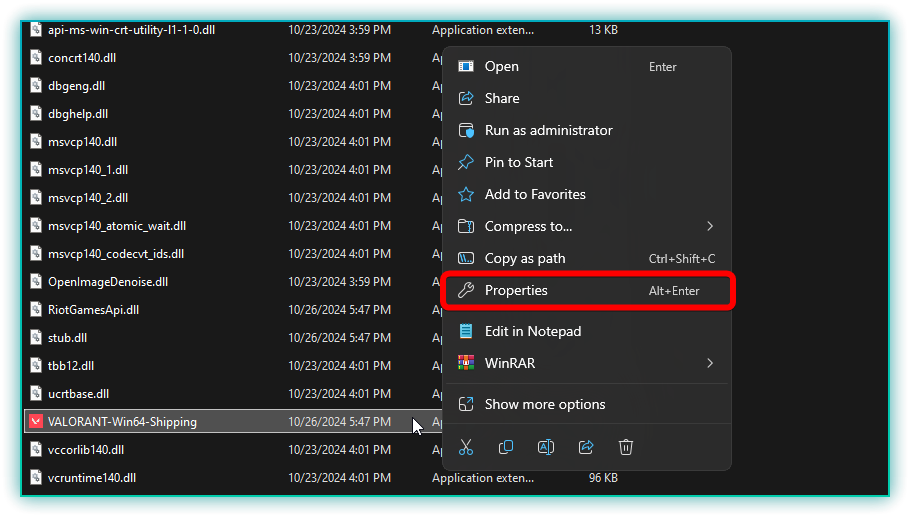Select the VALORANT-Win64-Shipping file name
The width and height of the screenshot is (910, 517).
122,421
